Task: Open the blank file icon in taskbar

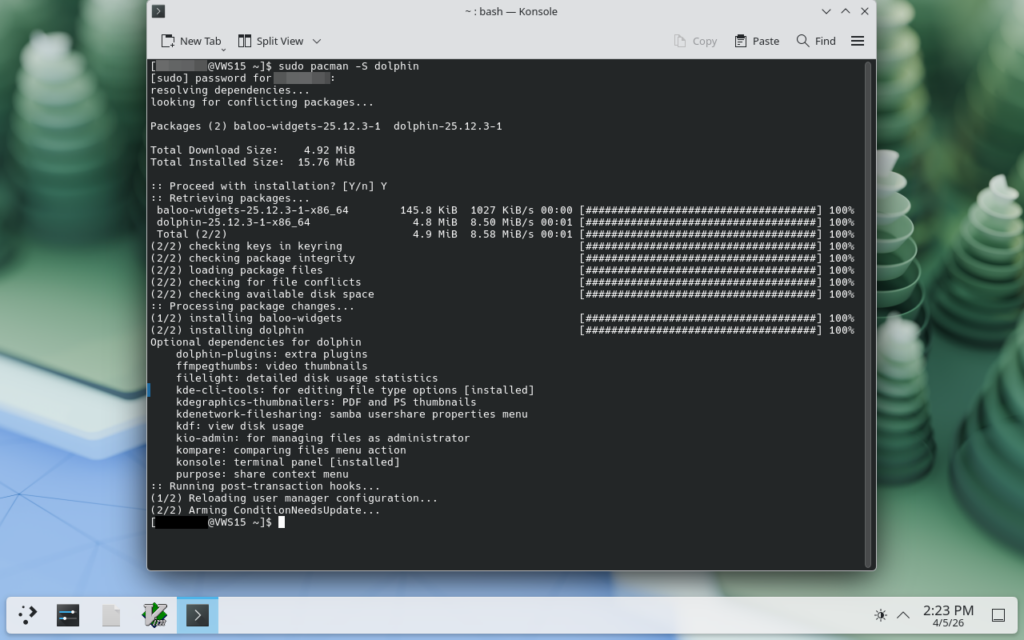Action: click(x=111, y=615)
